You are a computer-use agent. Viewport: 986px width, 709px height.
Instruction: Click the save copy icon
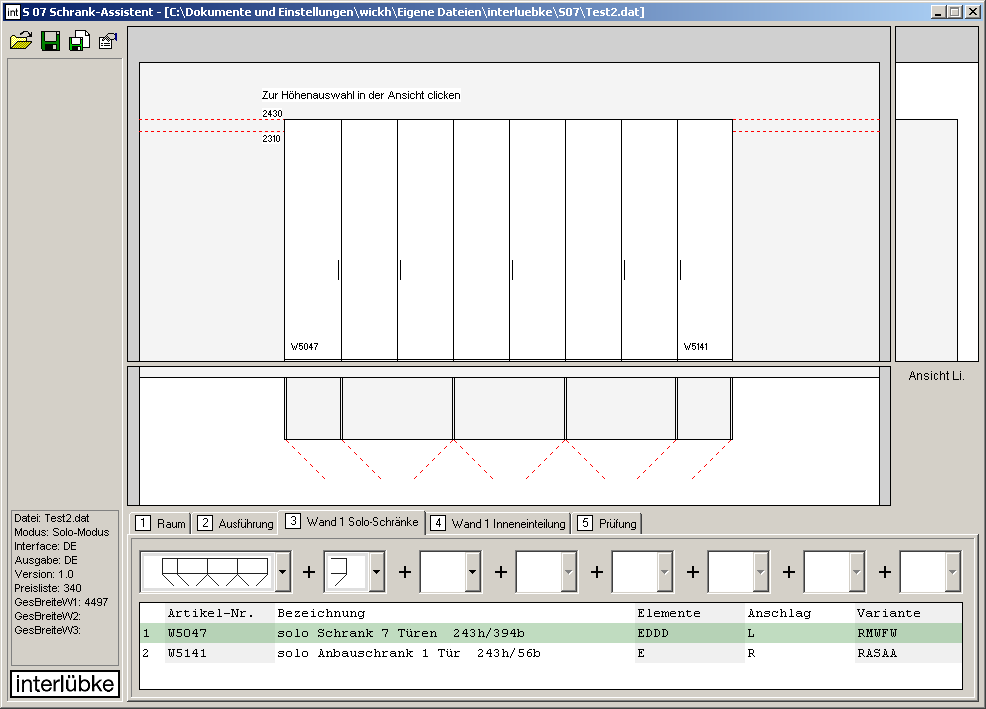pos(79,41)
